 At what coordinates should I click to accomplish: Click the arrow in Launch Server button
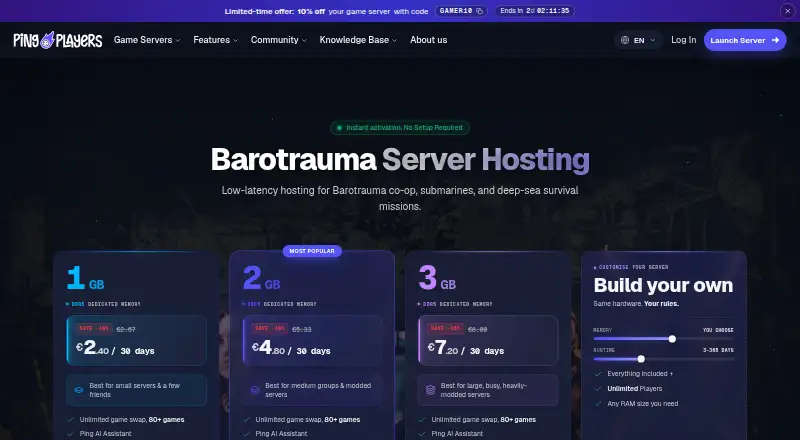776,40
